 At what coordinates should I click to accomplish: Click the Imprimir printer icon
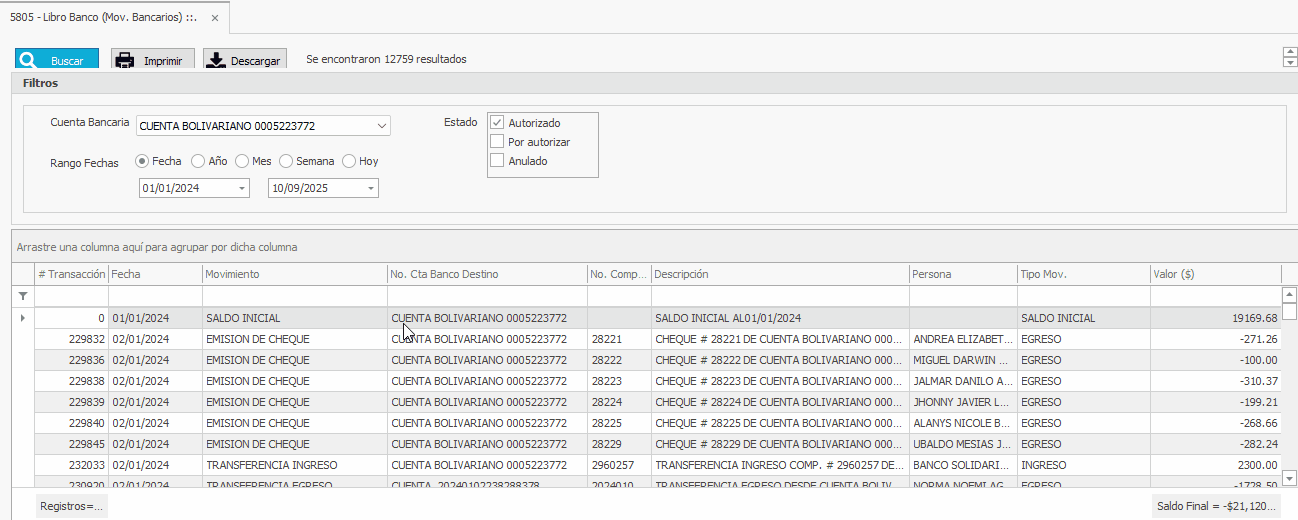coord(125,60)
